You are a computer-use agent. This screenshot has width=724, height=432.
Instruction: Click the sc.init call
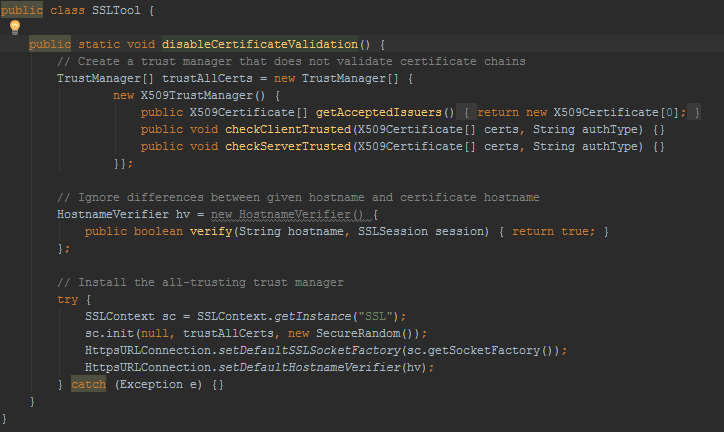[109, 333]
